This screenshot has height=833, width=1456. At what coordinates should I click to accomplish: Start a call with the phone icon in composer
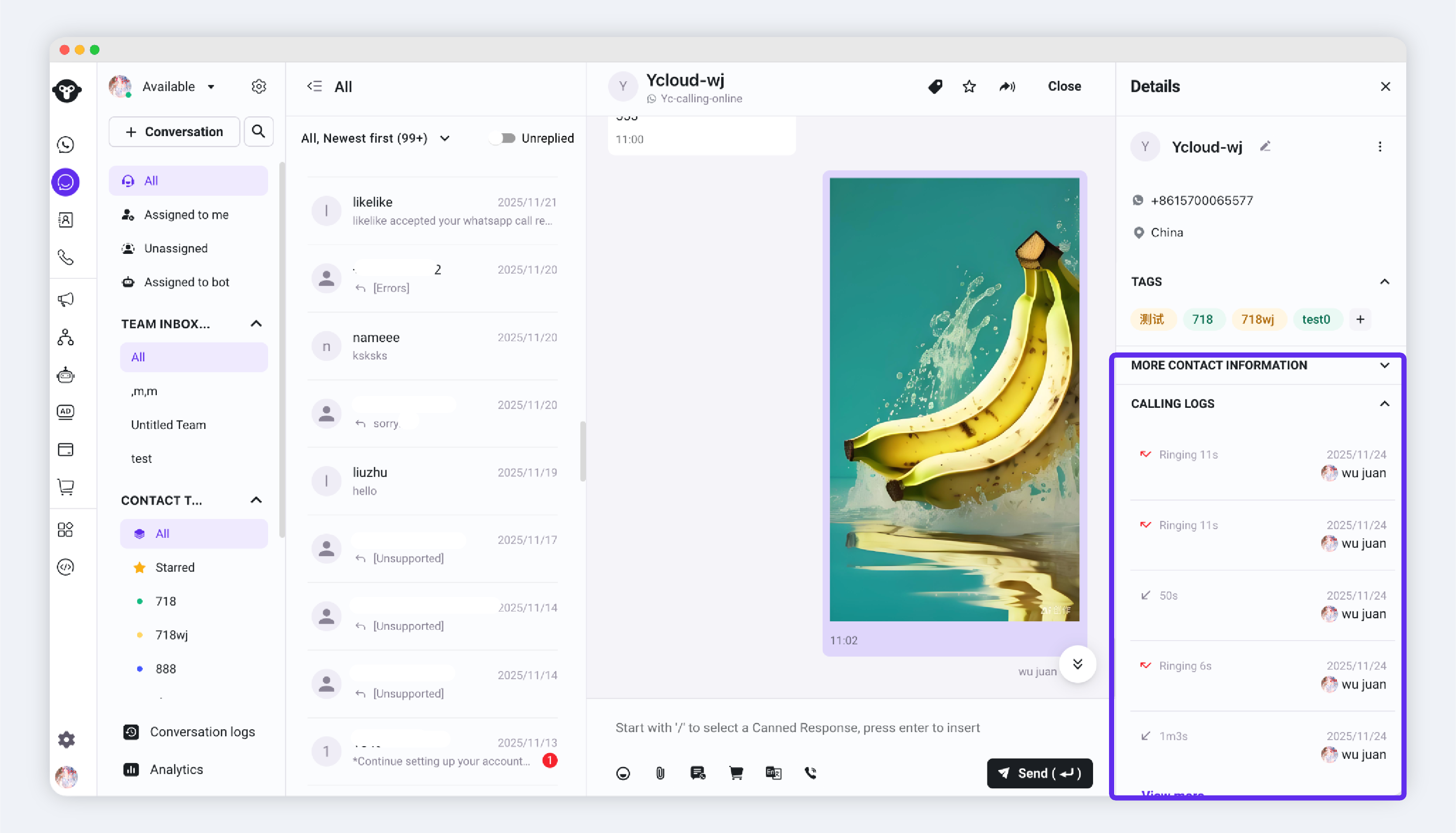pyautogui.click(x=810, y=773)
